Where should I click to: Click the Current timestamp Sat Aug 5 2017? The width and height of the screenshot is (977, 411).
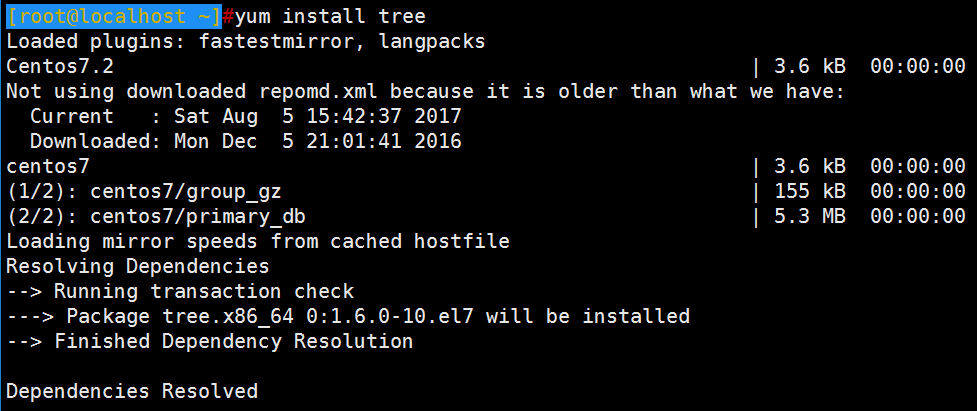pos(318,116)
